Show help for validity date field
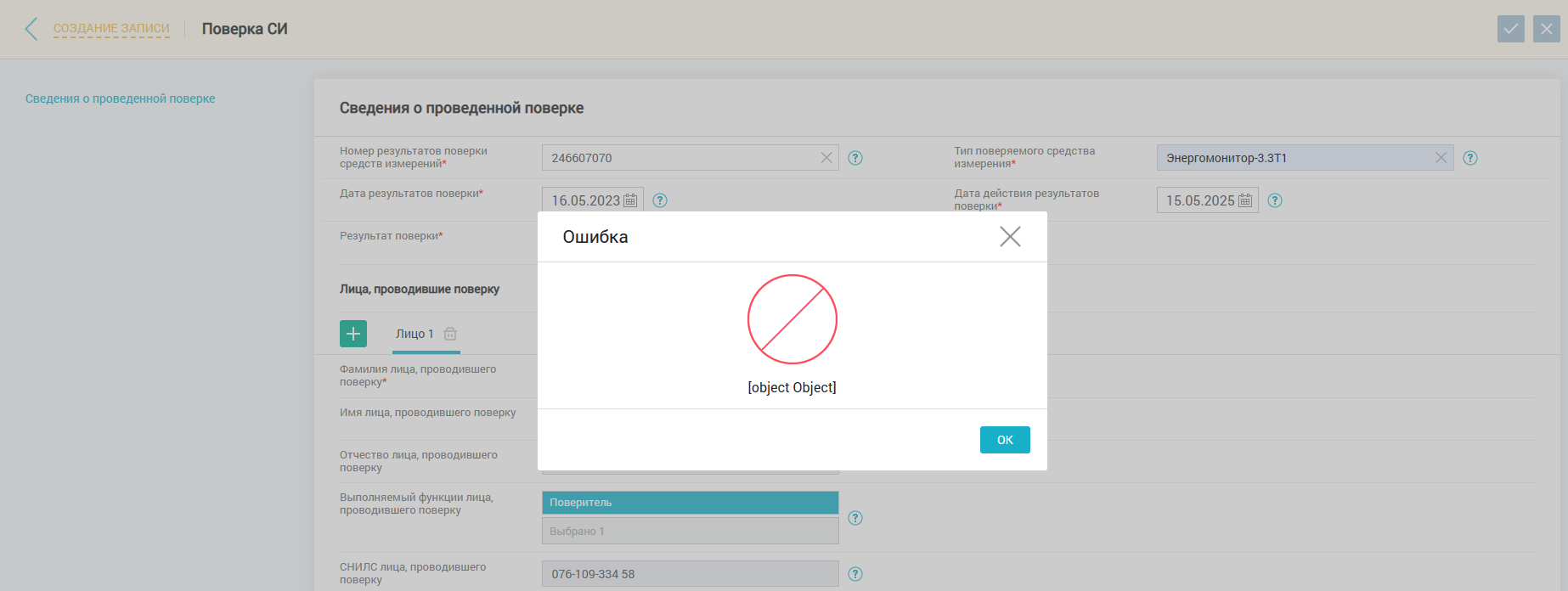This screenshot has height=591, width=1568. [1275, 200]
